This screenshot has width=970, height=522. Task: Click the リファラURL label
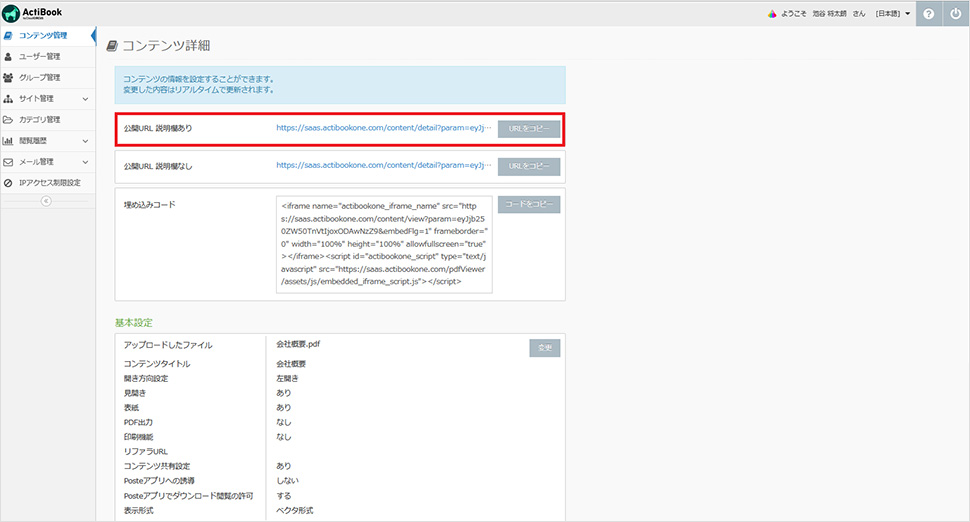pyautogui.click(x=146, y=451)
